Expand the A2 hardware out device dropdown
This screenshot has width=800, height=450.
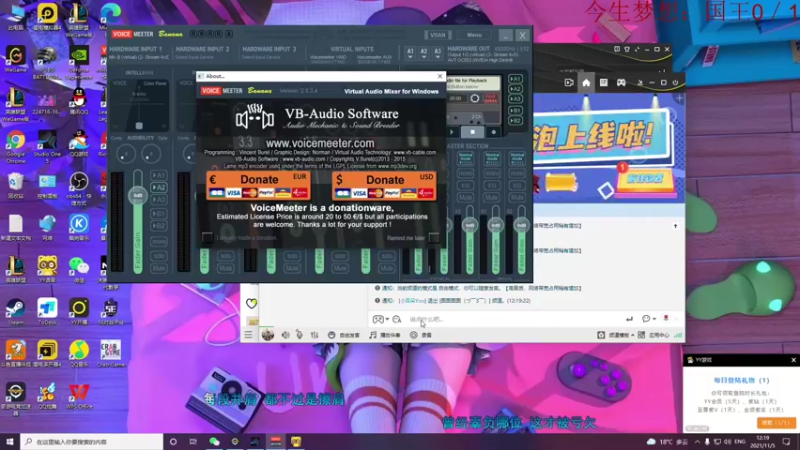tap(423, 53)
